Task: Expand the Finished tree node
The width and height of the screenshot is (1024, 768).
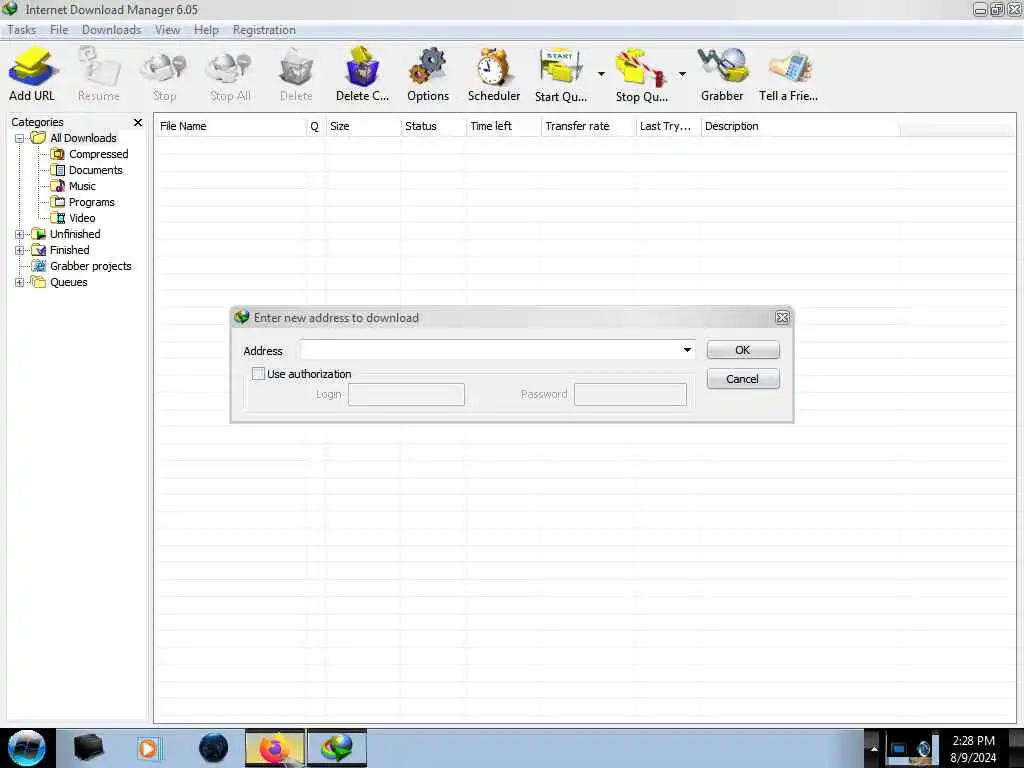Action: point(20,250)
